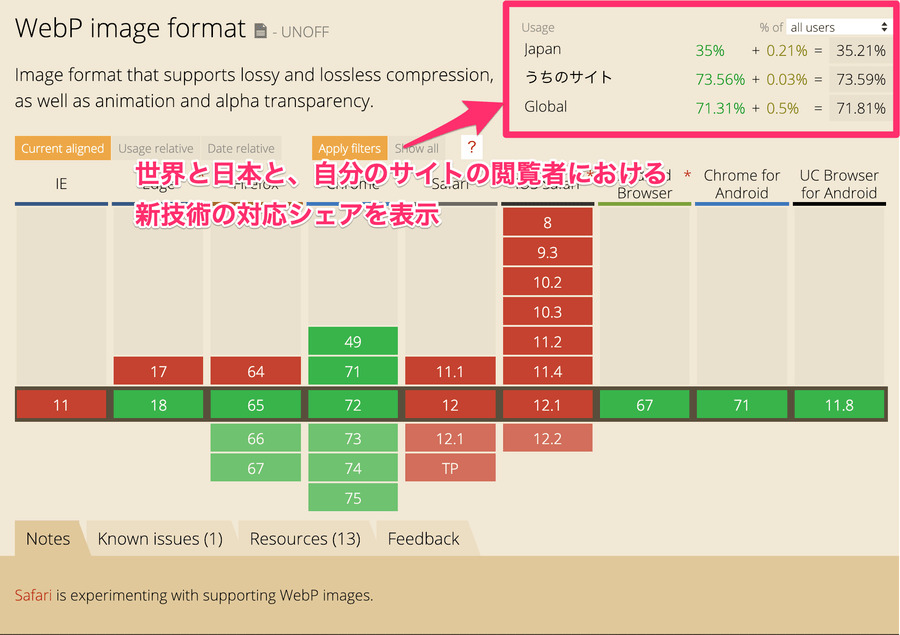This screenshot has height=635, width=900.
Task: Click the Chrome for Android column header
Action: click(x=742, y=184)
